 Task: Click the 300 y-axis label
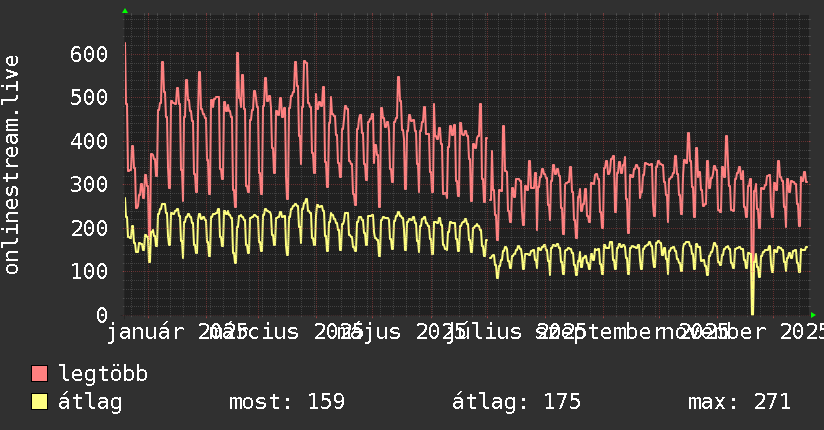89,185
